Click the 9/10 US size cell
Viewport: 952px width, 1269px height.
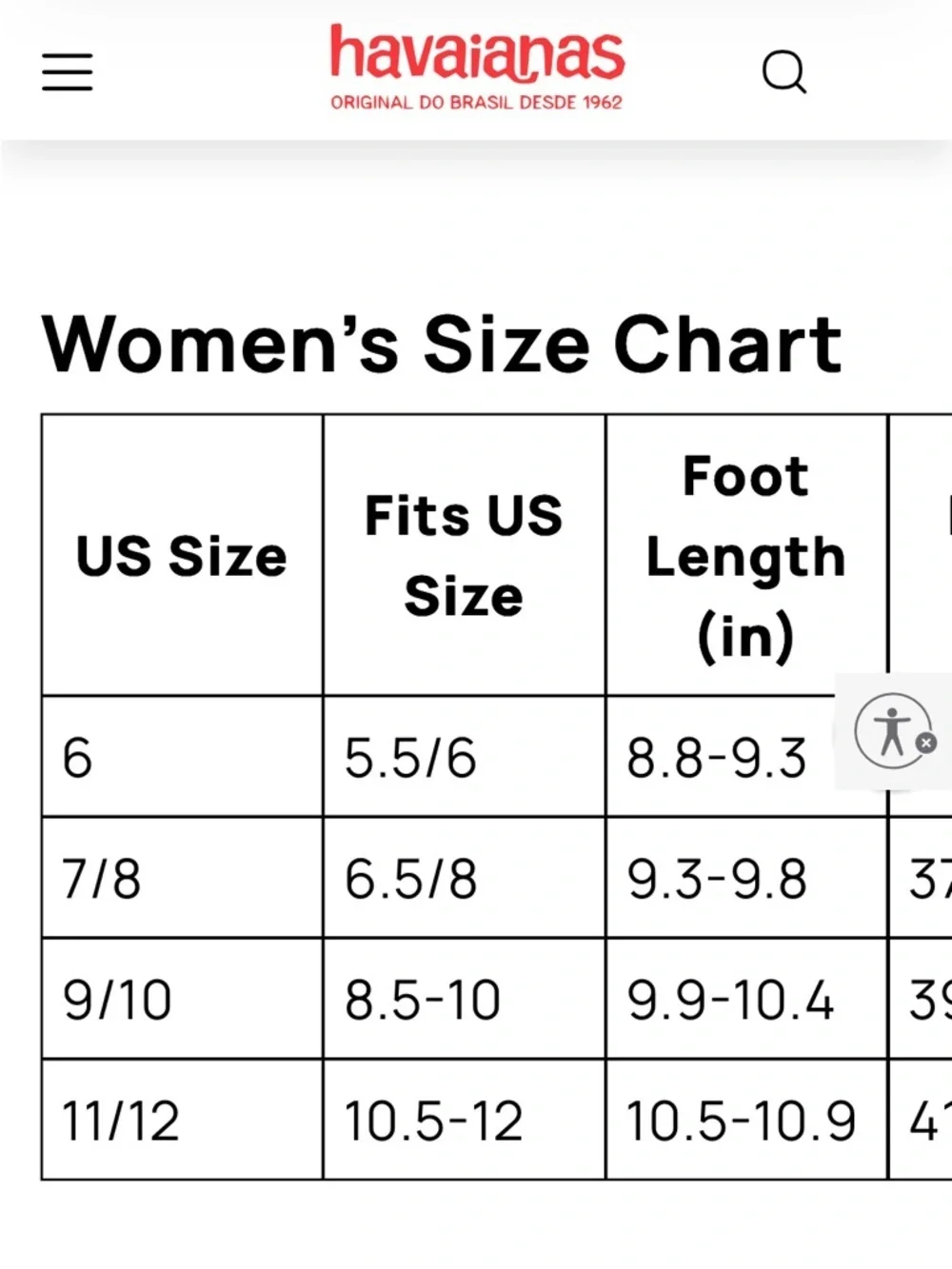point(182,999)
